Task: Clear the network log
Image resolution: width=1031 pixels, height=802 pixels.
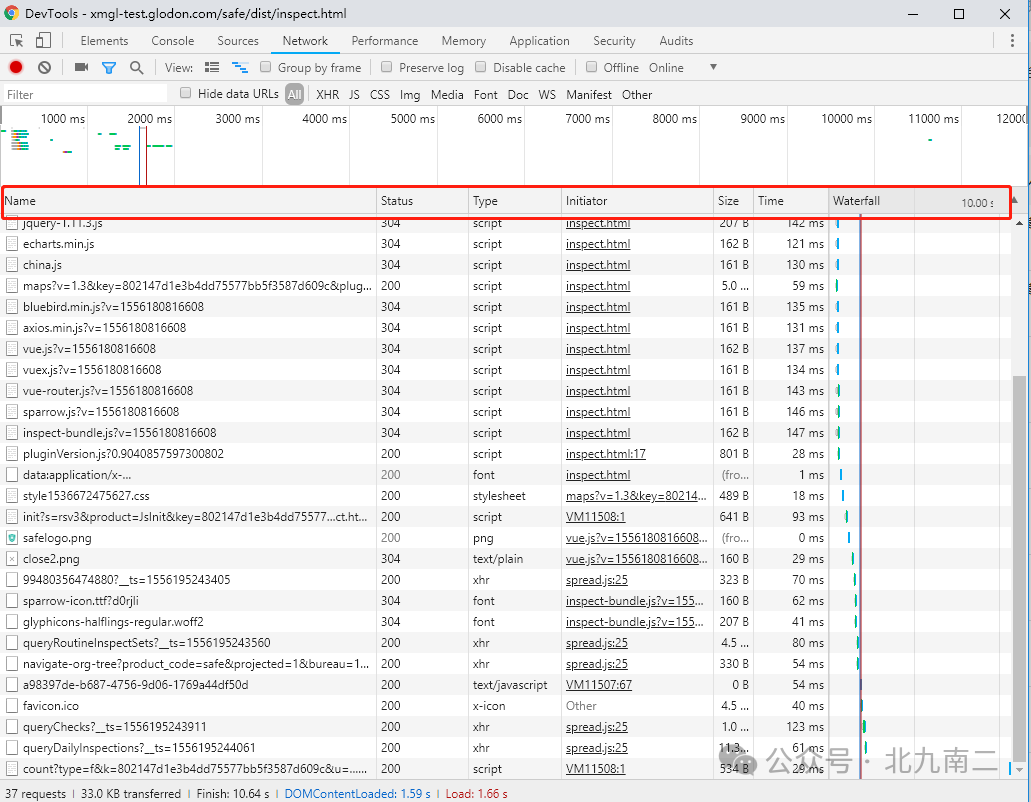Action: 44,68
